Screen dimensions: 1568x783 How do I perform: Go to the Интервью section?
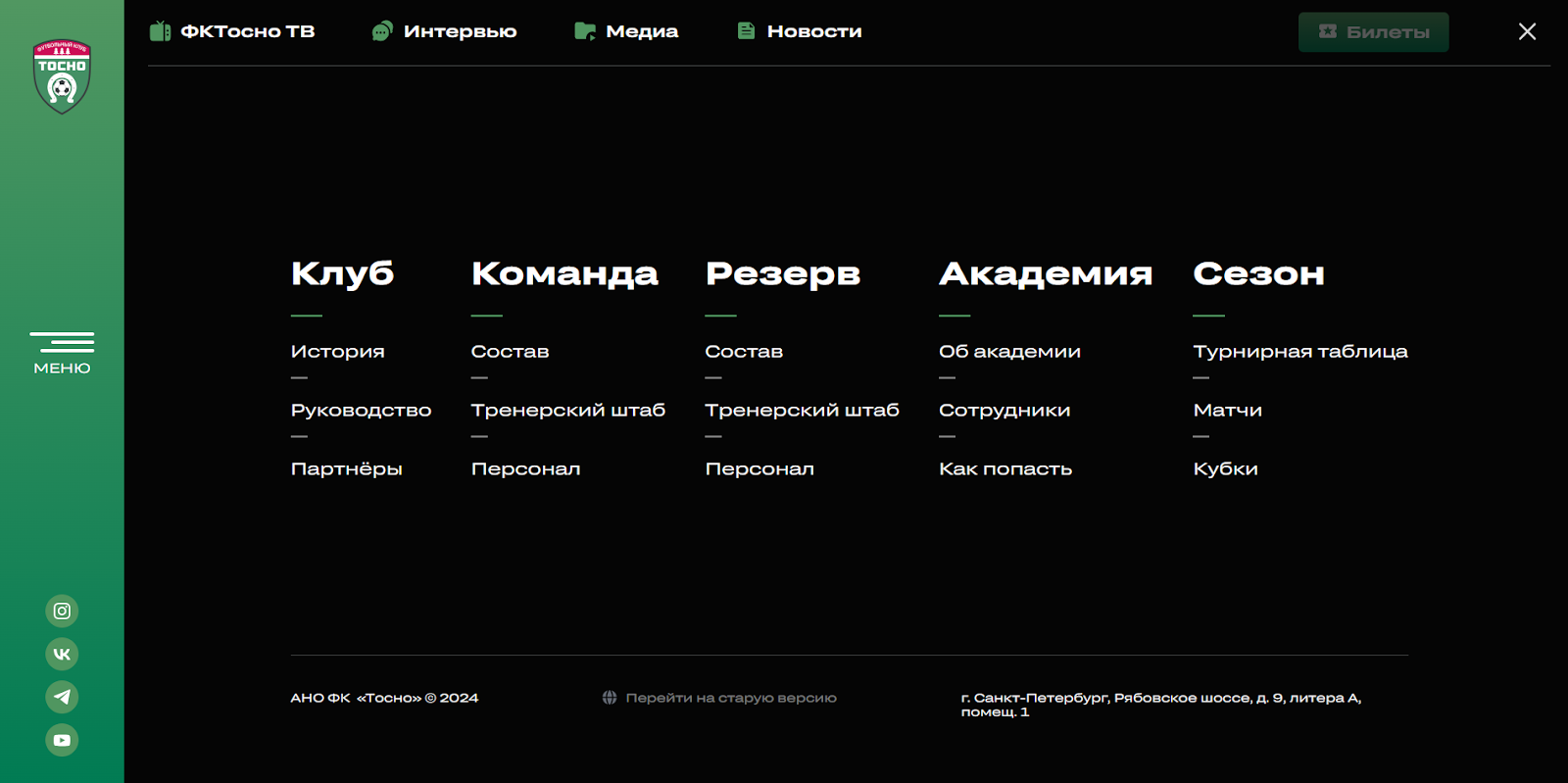point(445,31)
